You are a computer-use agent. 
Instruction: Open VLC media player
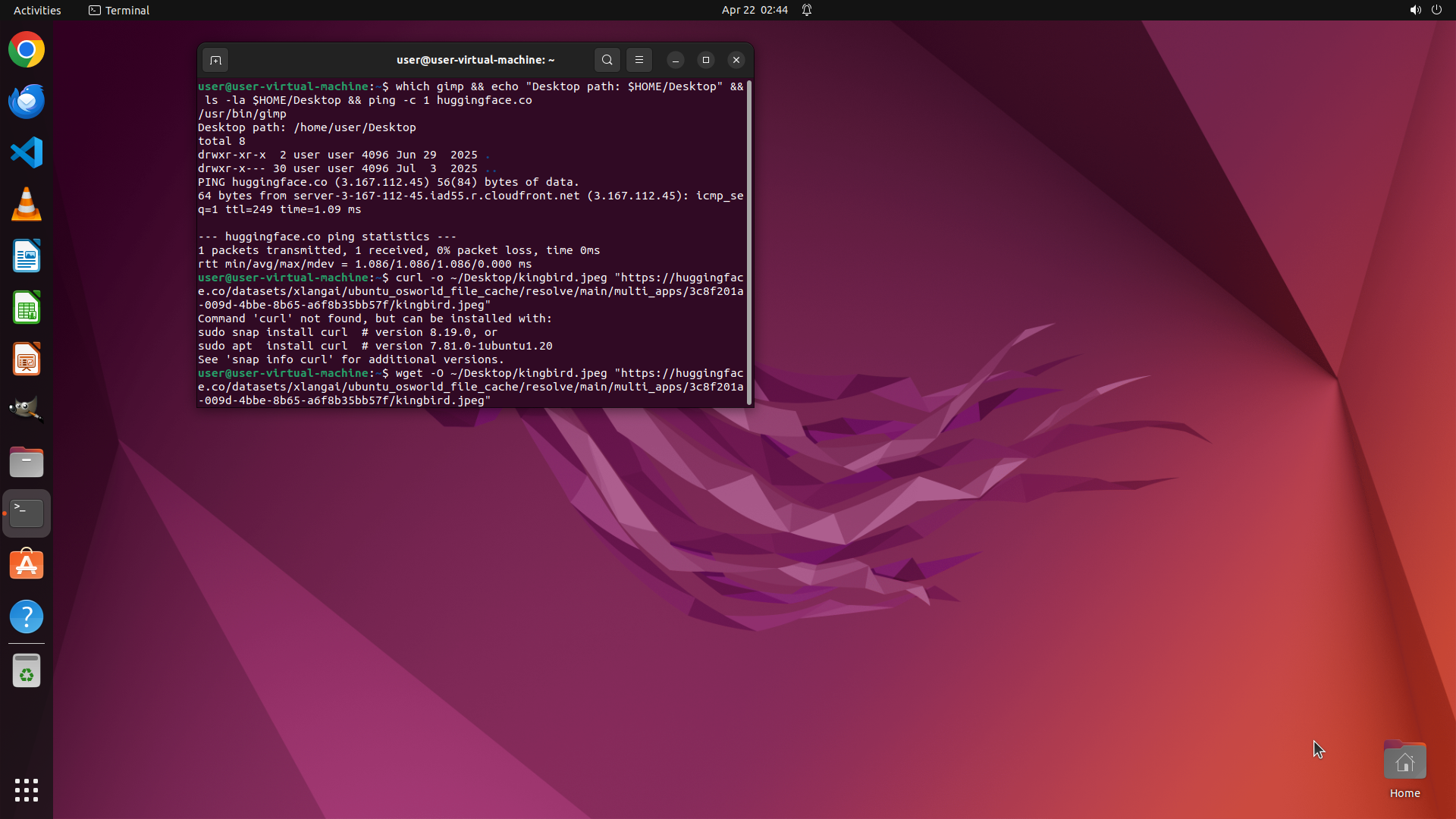tap(27, 205)
